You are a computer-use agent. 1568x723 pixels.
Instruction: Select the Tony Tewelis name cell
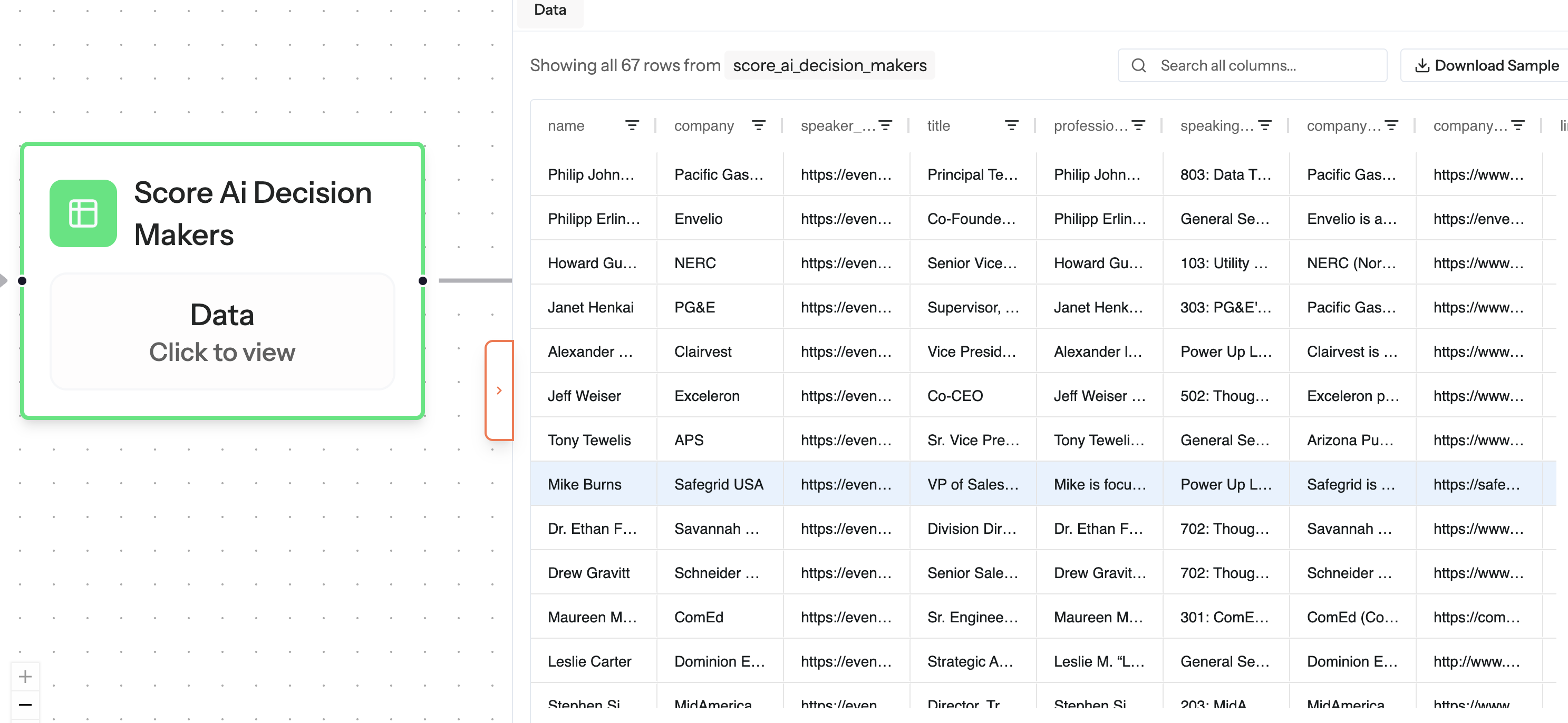tap(594, 440)
